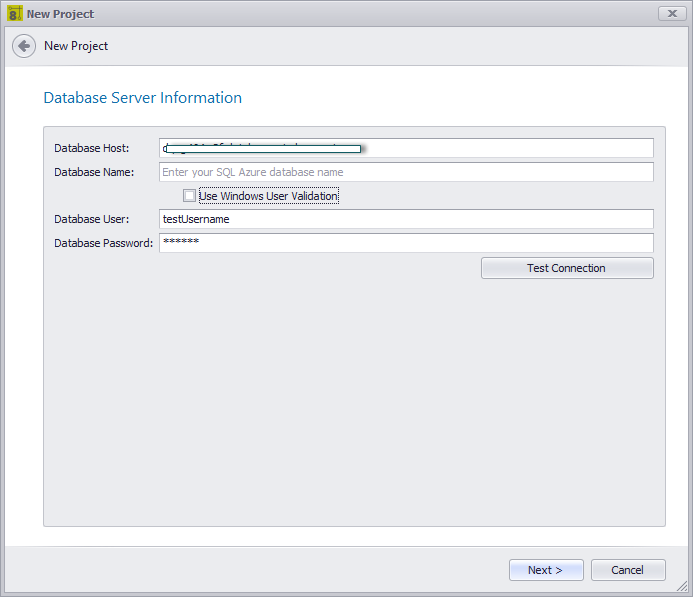Click into the Database Name field
The image size is (693, 597).
406,172
